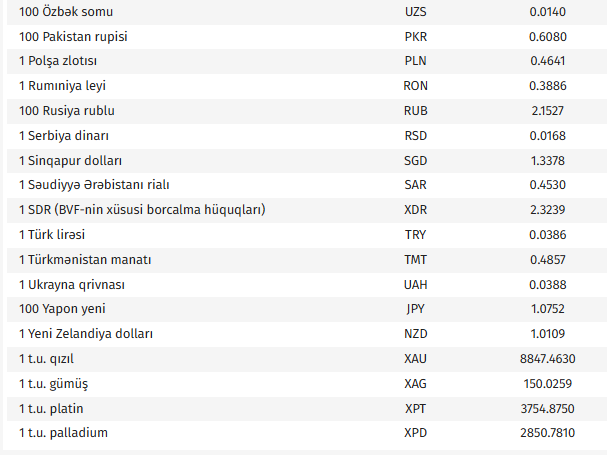This screenshot has height=455, width=607.
Task: Select the TMT currency code
Action: (415, 259)
